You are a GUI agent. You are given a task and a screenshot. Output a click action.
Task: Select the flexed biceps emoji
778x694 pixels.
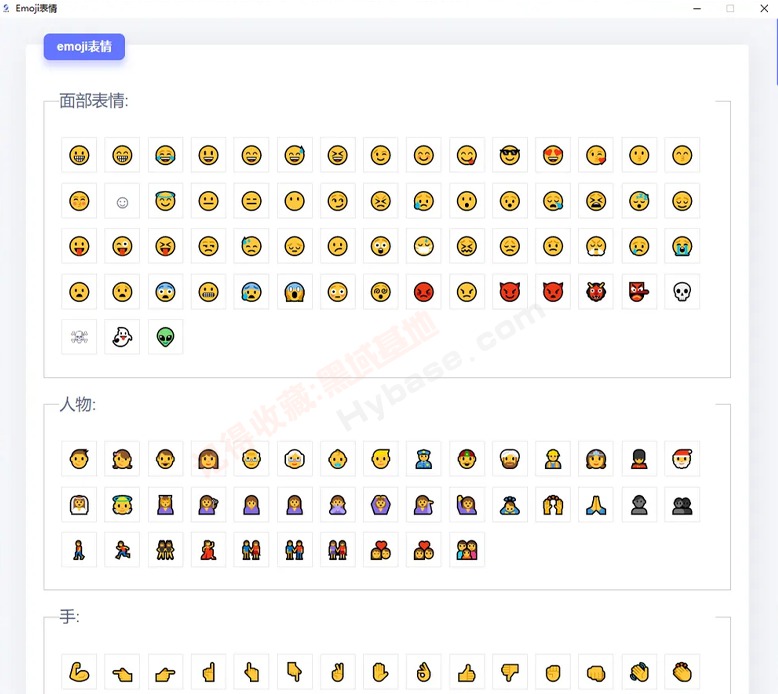point(79,672)
